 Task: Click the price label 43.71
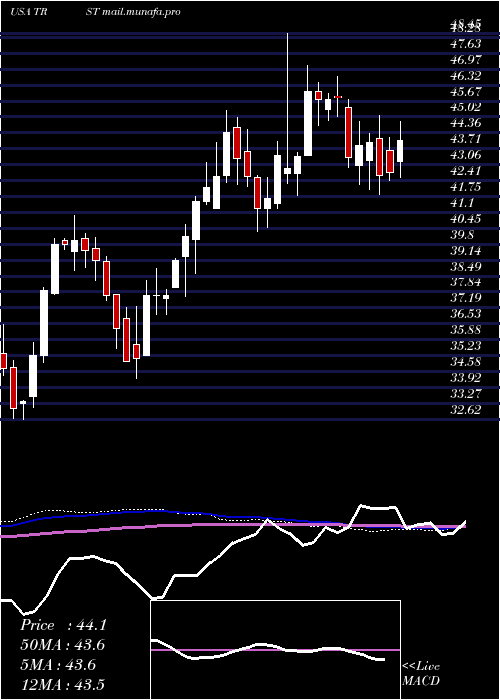[466, 139]
